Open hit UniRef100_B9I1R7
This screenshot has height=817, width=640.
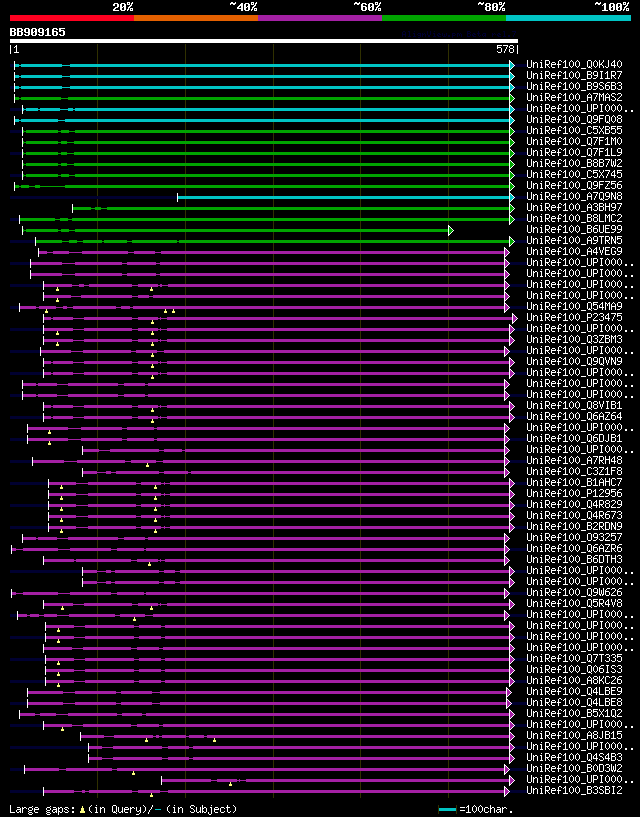(x=574, y=76)
